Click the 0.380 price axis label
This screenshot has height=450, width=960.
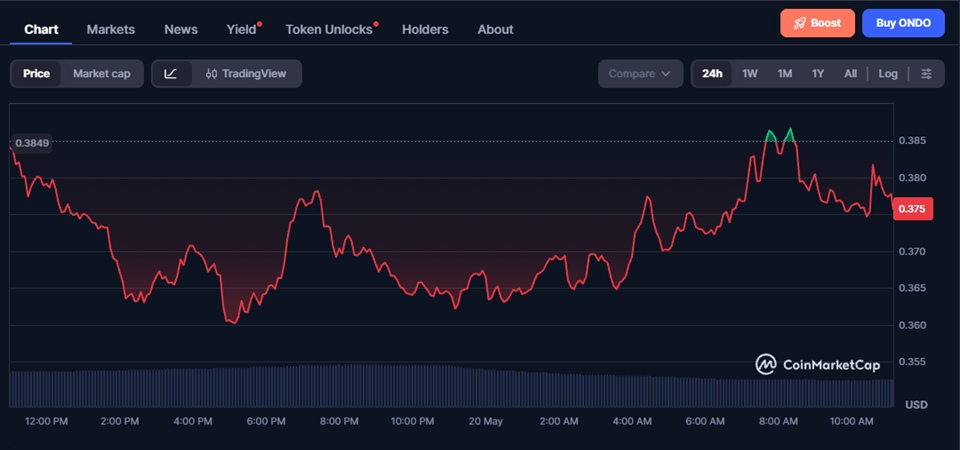point(910,178)
